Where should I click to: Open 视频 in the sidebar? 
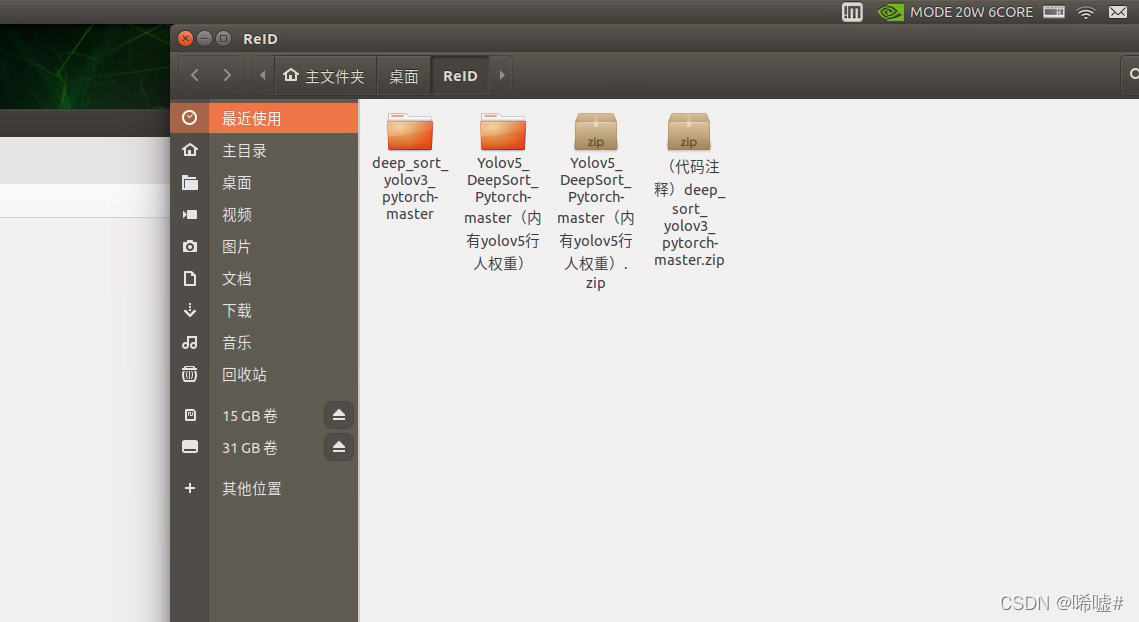[237, 214]
